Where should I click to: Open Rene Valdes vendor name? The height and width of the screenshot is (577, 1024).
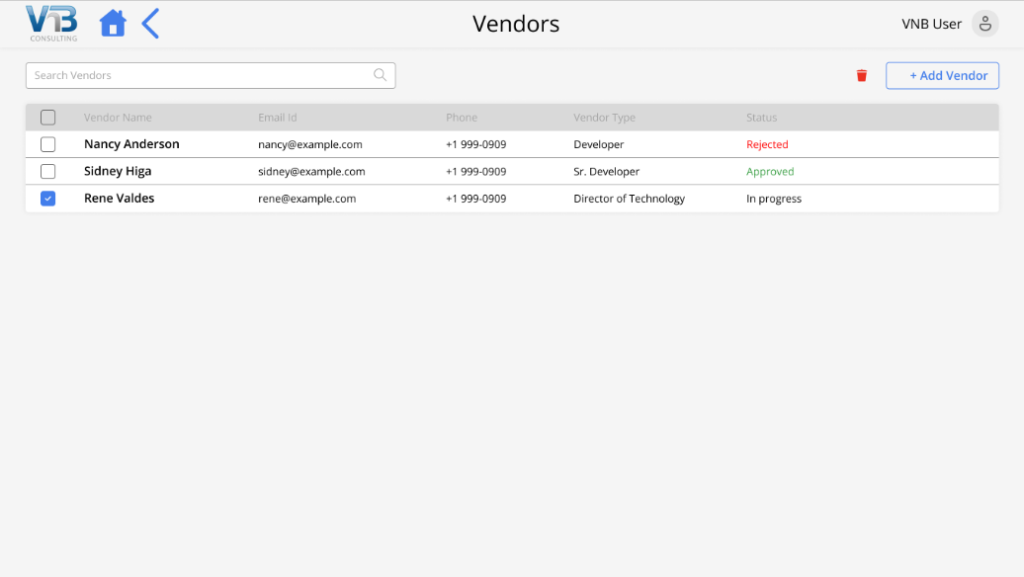[x=119, y=198]
